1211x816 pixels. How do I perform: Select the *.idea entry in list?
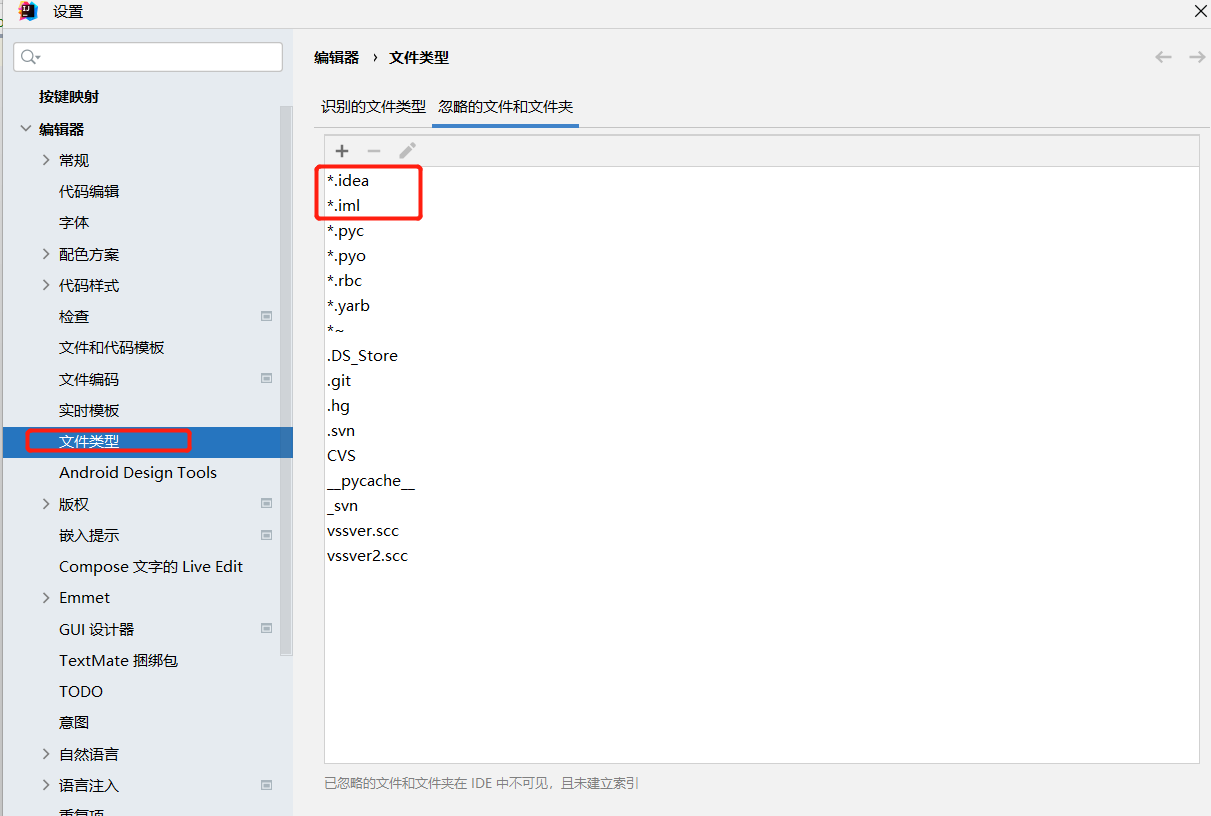[348, 181]
